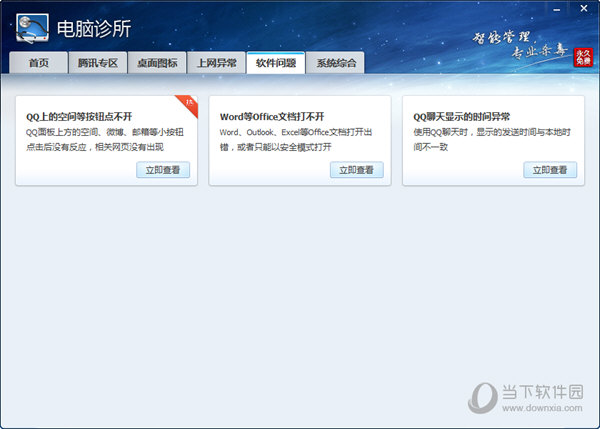600x429 pixels.
Task: Open the 系统综合 tab
Action: tap(336, 62)
